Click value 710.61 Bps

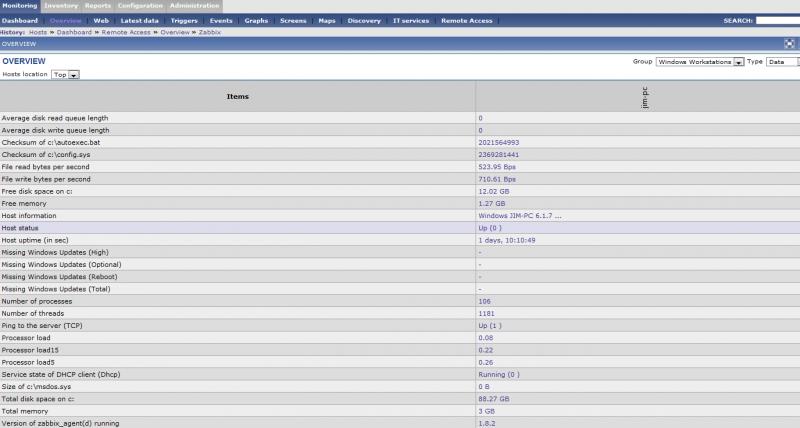click(x=497, y=180)
